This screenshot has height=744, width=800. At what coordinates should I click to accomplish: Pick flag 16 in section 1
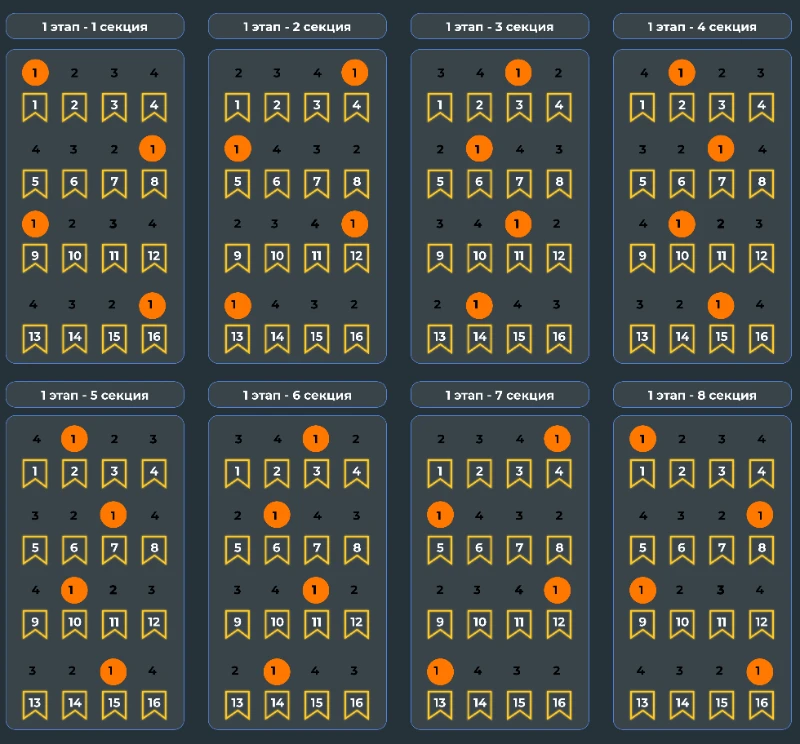[154, 338]
